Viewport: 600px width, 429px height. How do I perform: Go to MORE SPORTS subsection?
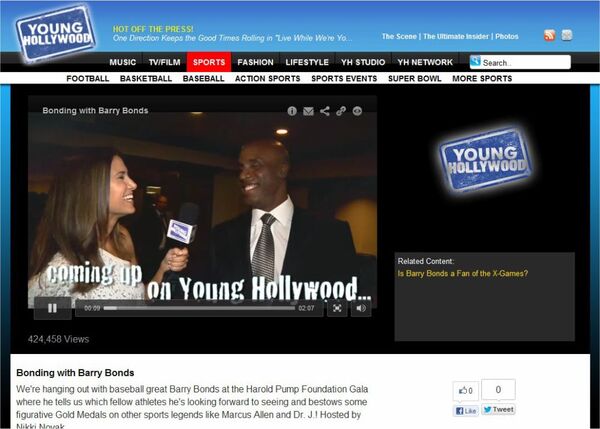click(482, 78)
